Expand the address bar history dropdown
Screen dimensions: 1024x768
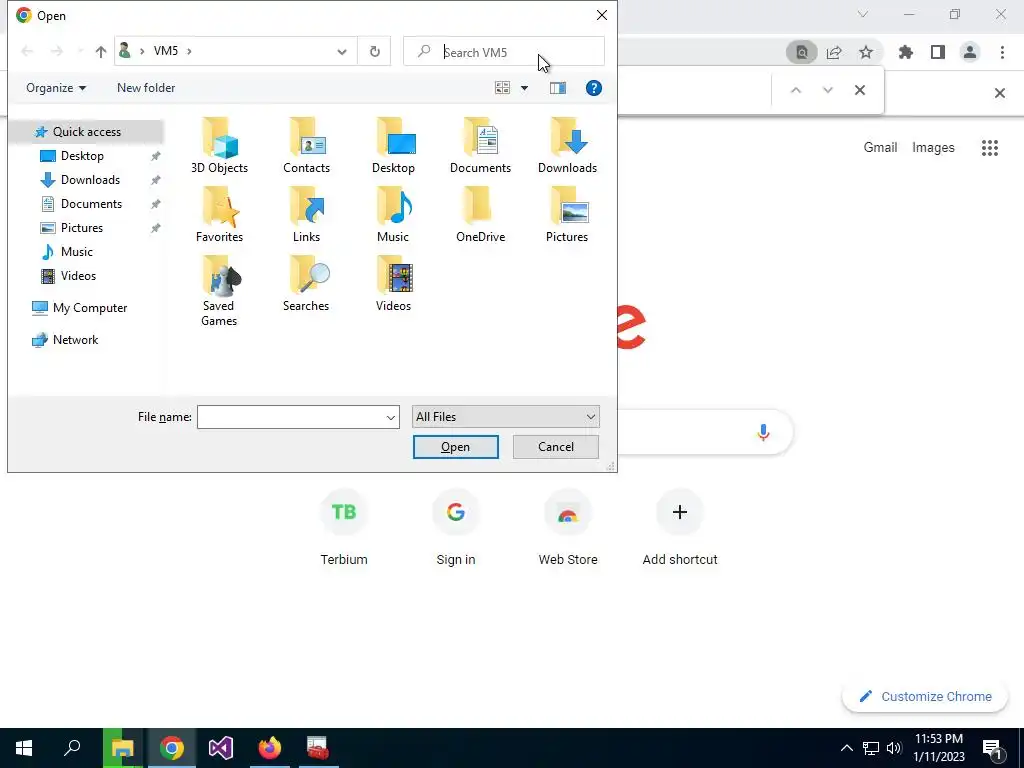pyautogui.click(x=342, y=52)
